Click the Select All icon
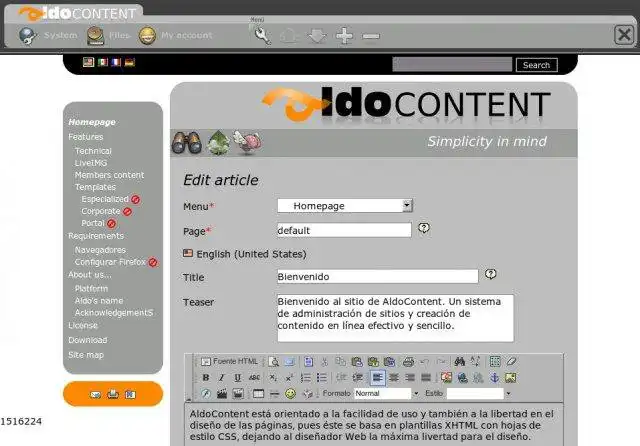 (x=495, y=362)
